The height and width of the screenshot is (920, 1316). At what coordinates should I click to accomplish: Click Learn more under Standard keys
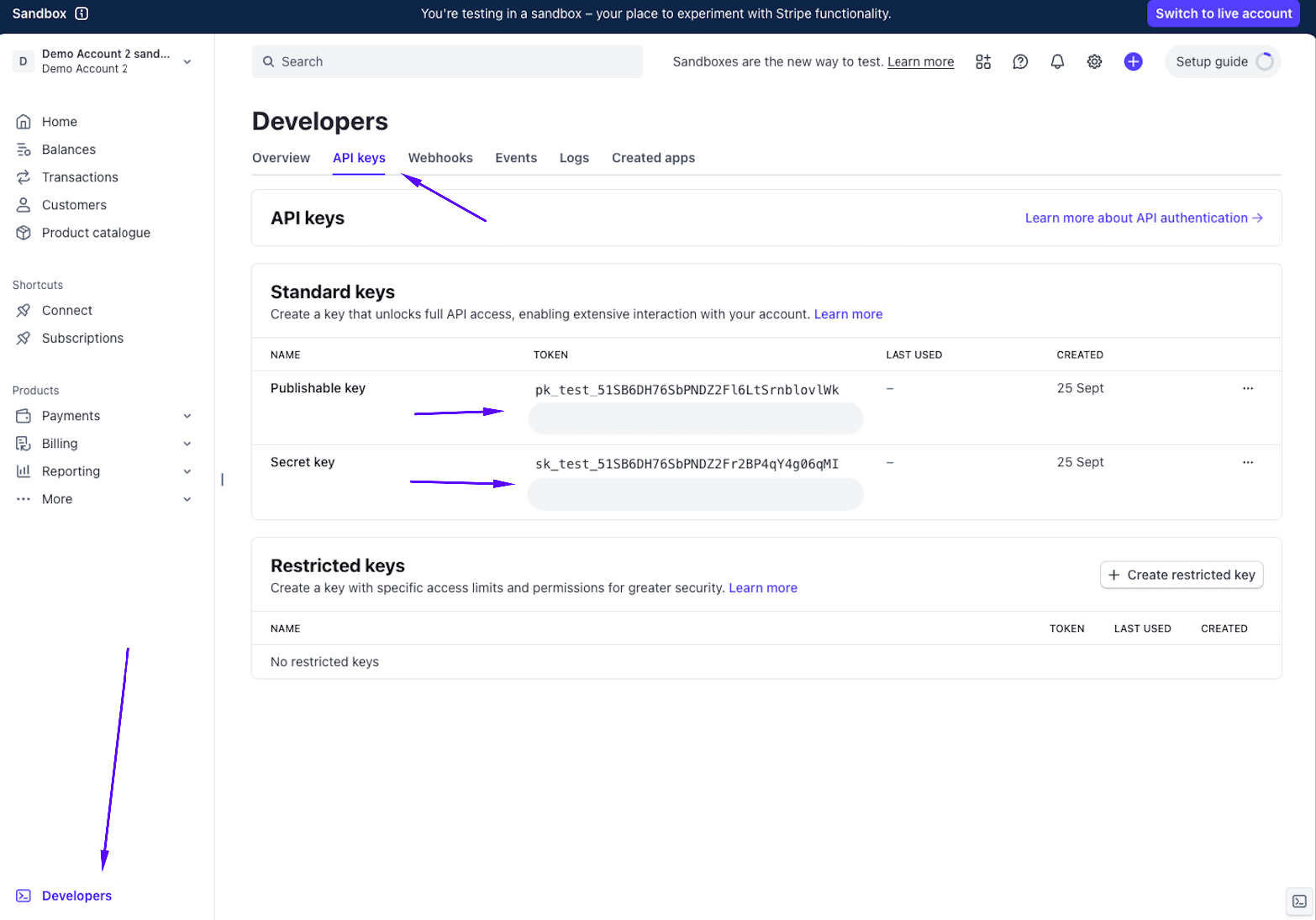point(848,314)
